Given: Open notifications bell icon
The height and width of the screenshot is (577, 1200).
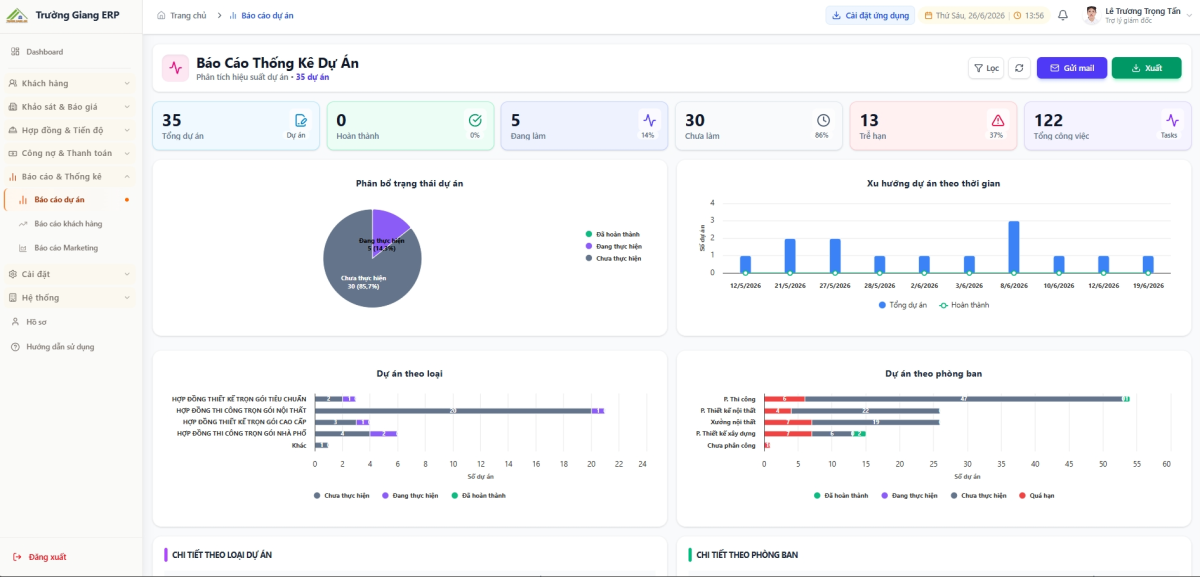Looking at the screenshot, I should pos(1063,15).
